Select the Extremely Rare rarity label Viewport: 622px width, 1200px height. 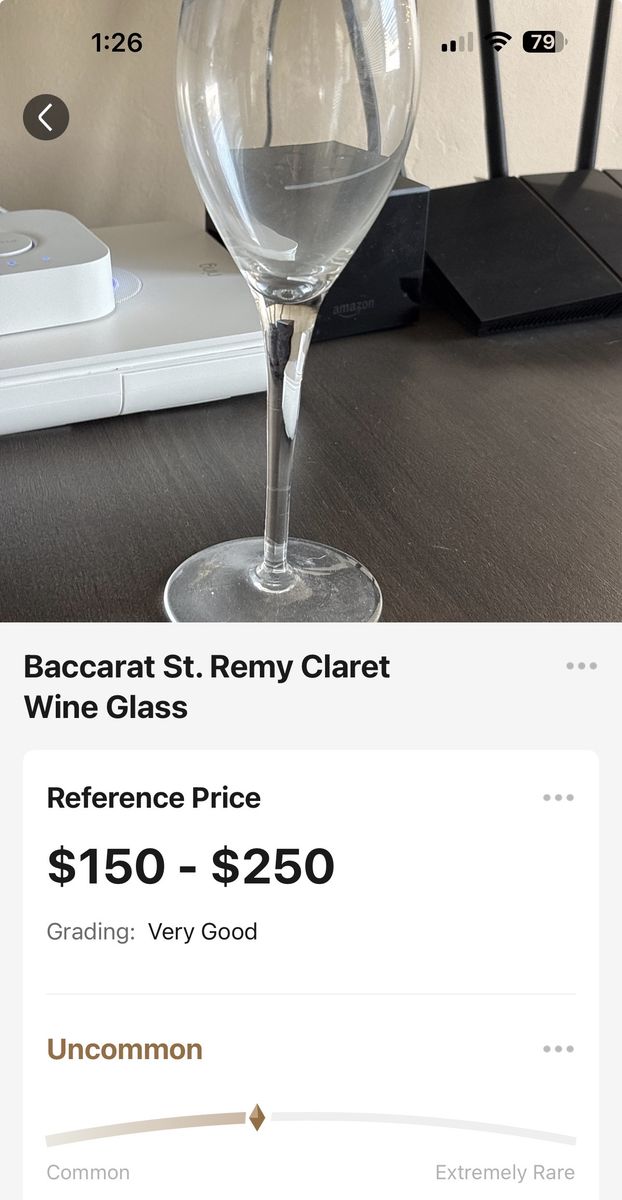pyautogui.click(x=505, y=1172)
